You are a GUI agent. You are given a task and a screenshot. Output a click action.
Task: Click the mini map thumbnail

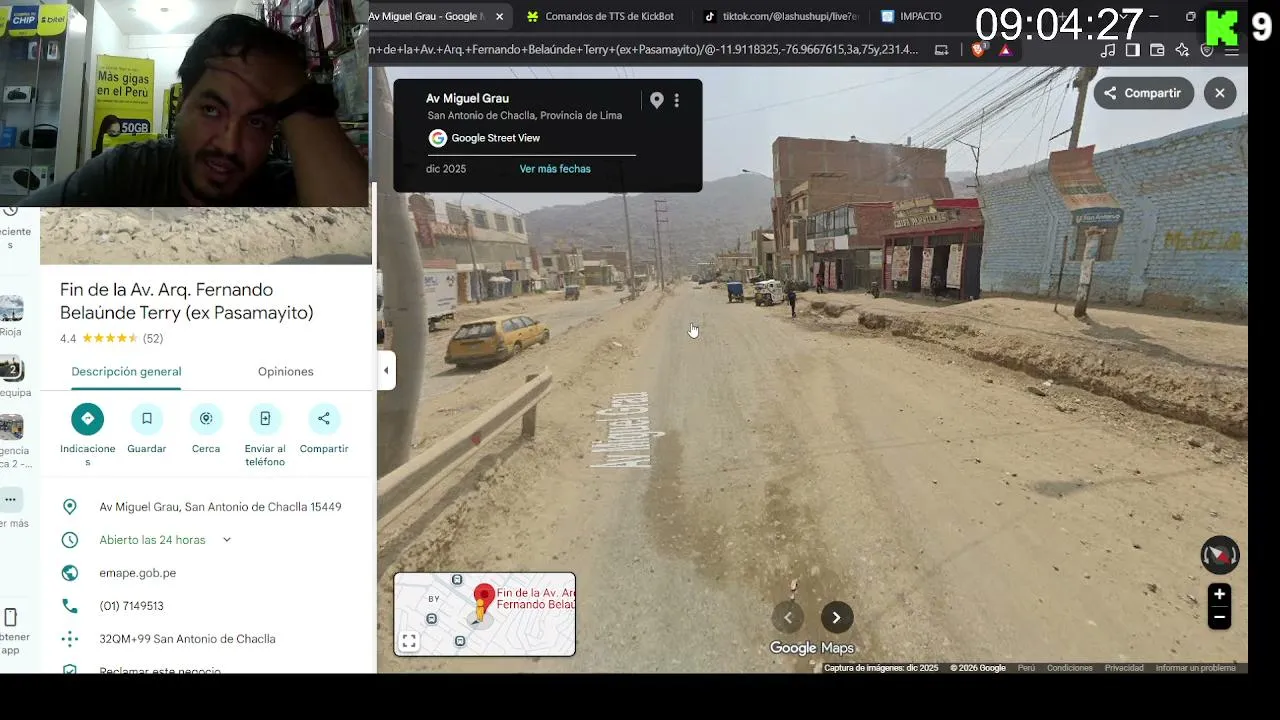click(485, 614)
